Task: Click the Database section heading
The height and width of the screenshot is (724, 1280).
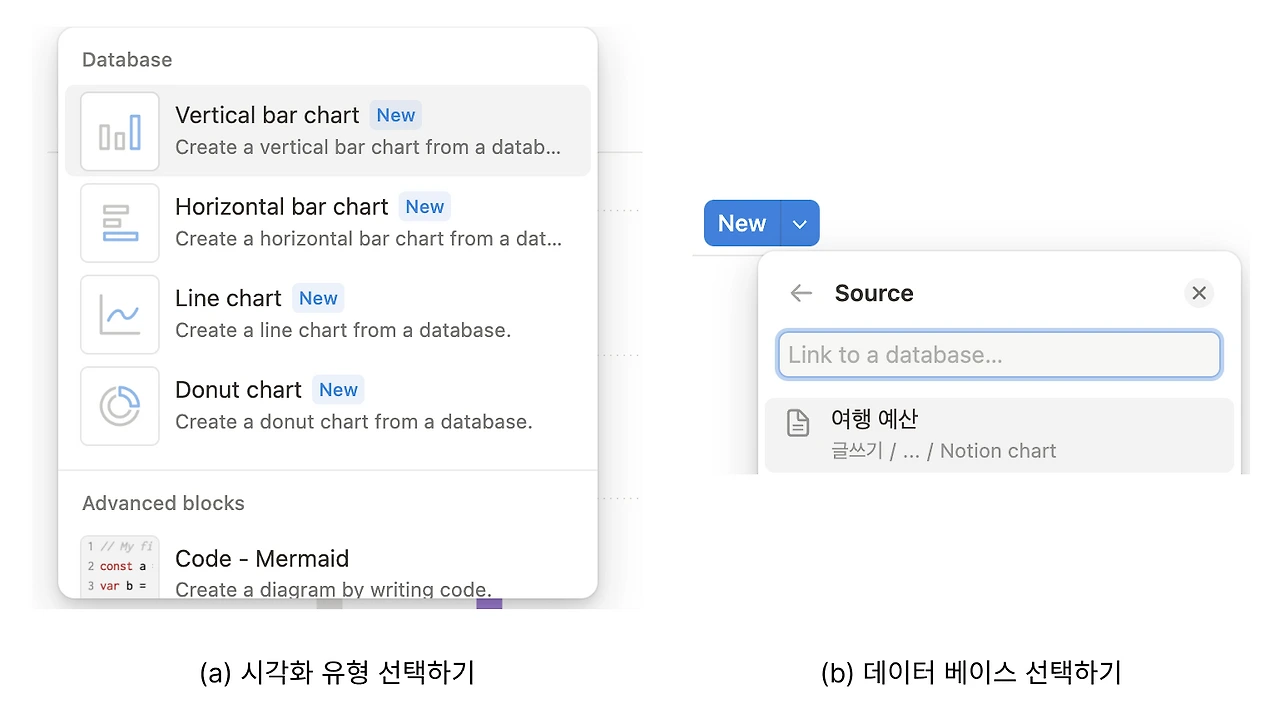Action: click(127, 60)
